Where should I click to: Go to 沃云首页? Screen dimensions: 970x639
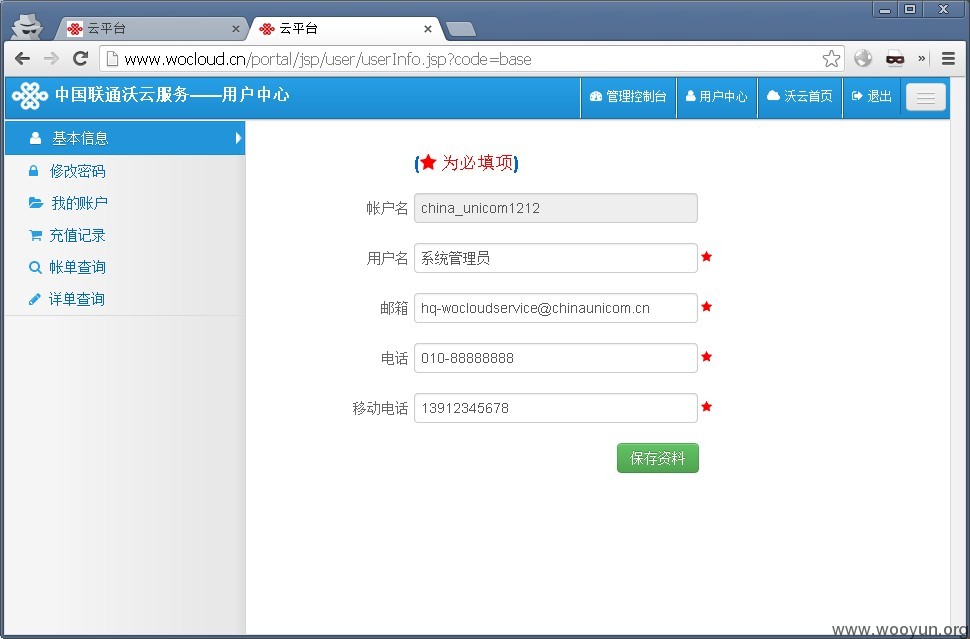coord(800,96)
